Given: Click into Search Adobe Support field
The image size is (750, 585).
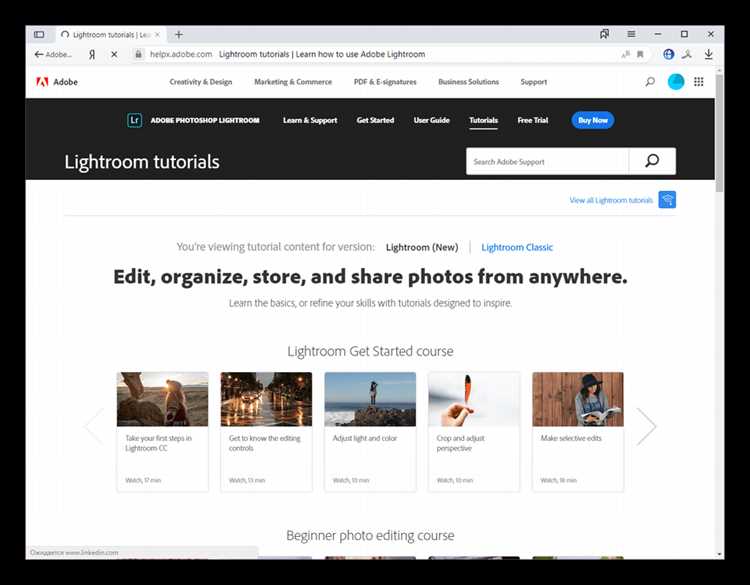Looking at the screenshot, I should click(547, 161).
